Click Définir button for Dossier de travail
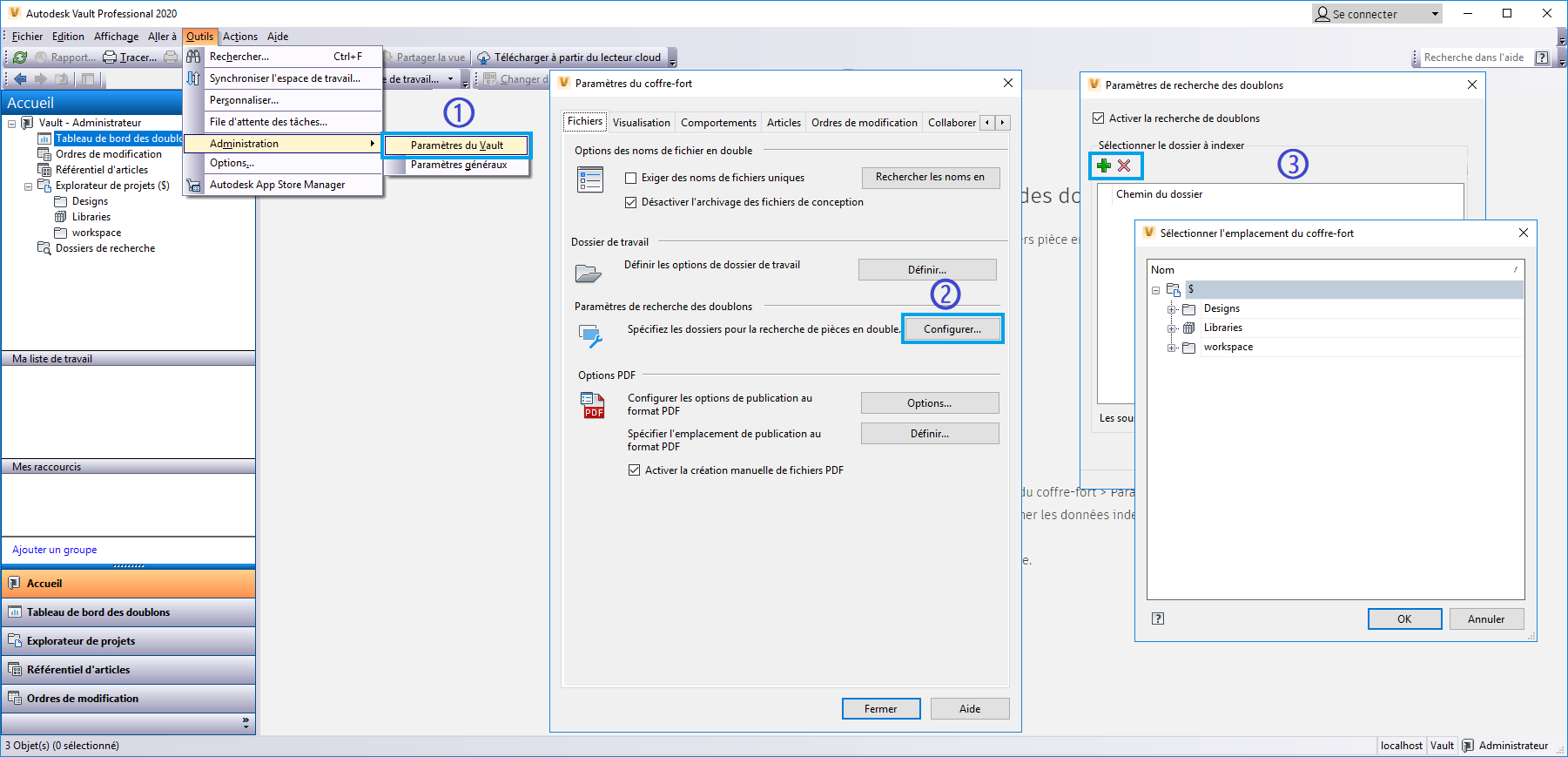This screenshot has height=757, width=1568. [927, 270]
